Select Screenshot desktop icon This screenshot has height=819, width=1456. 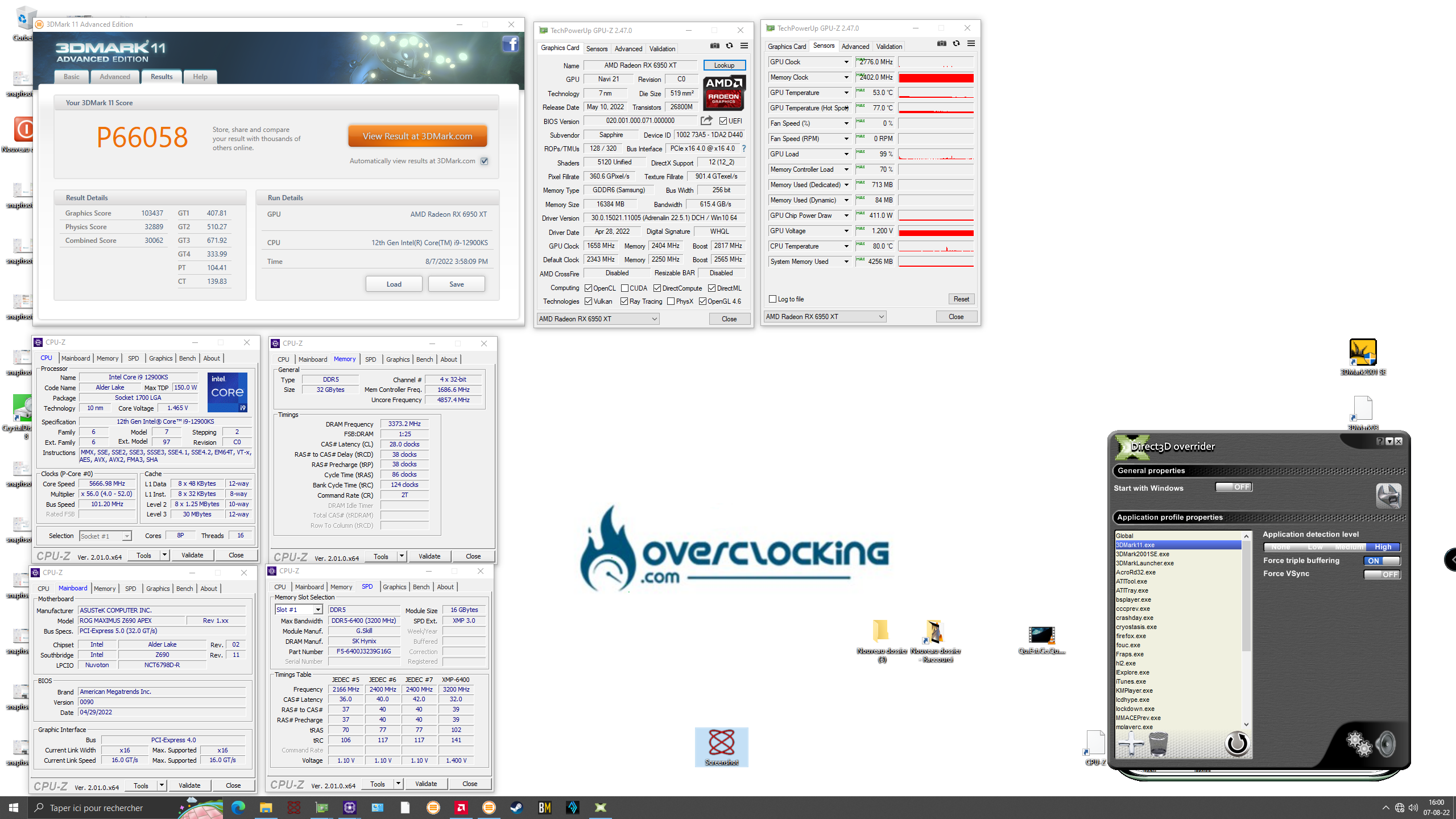pyautogui.click(x=722, y=747)
